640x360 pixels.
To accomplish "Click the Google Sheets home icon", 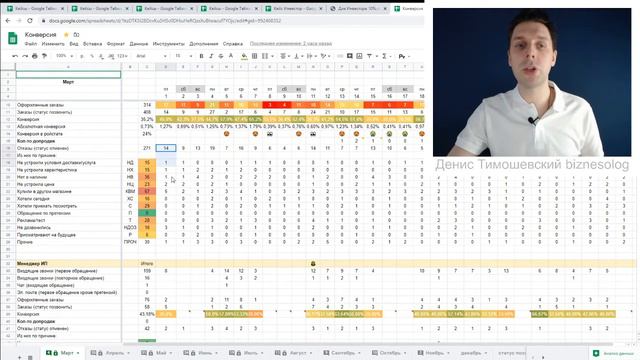I will [x=13, y=38].
